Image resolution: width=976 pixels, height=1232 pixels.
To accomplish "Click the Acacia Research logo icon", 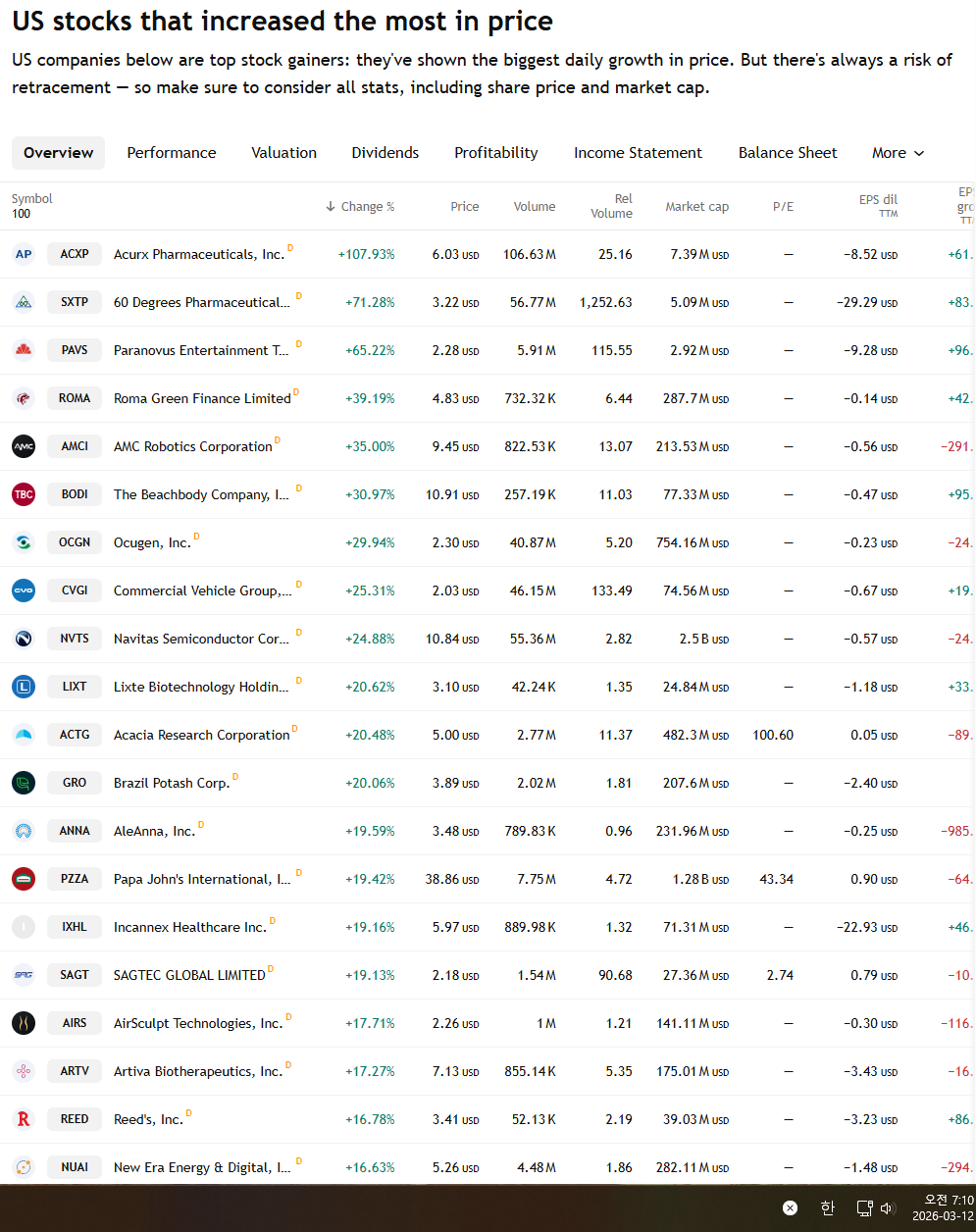I will click(24, 735).
